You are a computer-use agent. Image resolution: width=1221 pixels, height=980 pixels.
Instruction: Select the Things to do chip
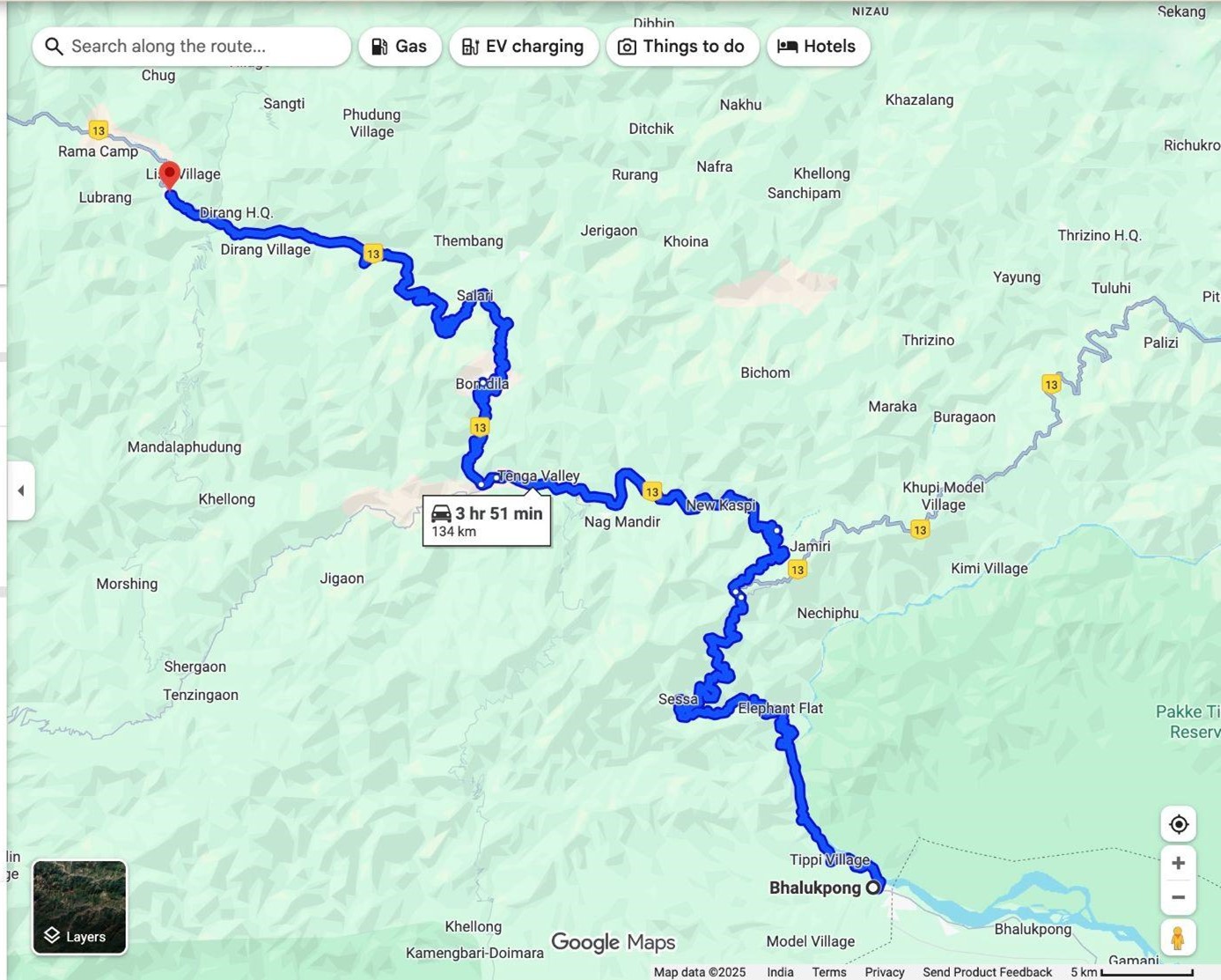(682, 47)
